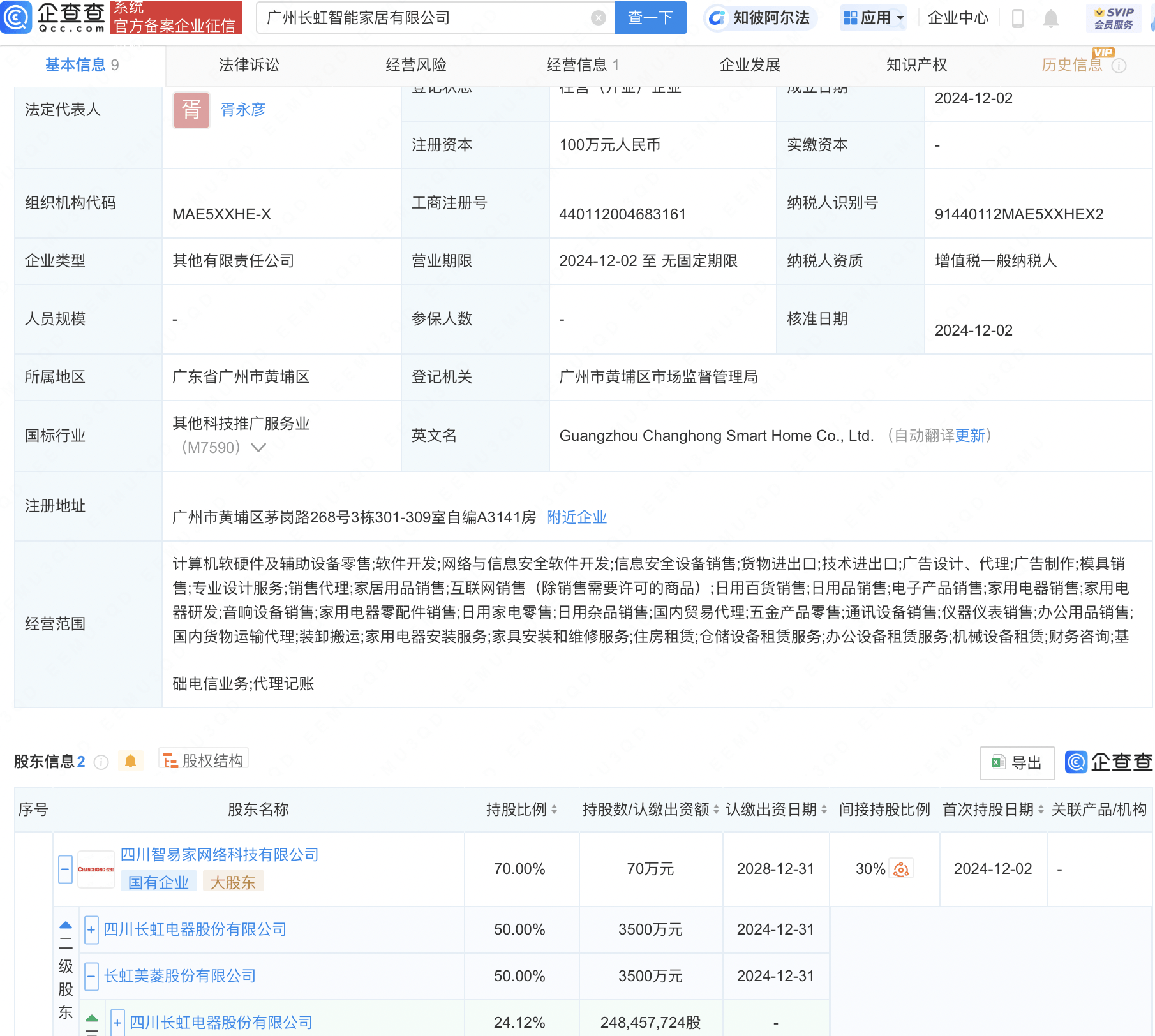Open 四川智易家网络科技有限公司 link

220,855
